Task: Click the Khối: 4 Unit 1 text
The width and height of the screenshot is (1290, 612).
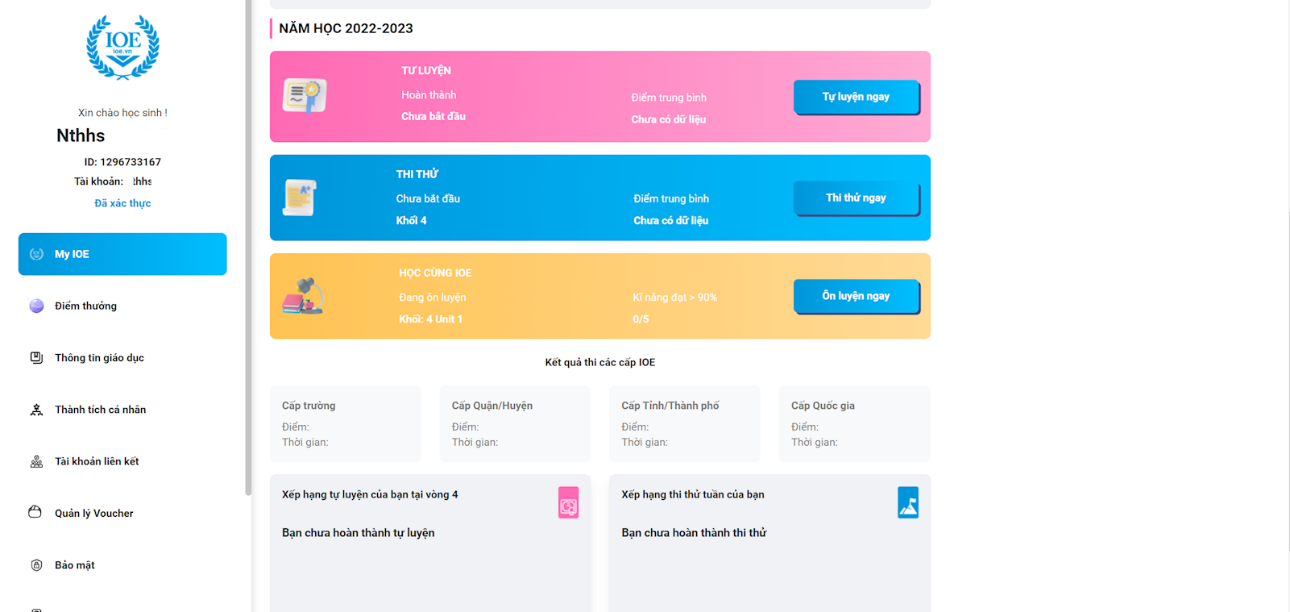Action: pyautogui.click(x=431, y=320)
